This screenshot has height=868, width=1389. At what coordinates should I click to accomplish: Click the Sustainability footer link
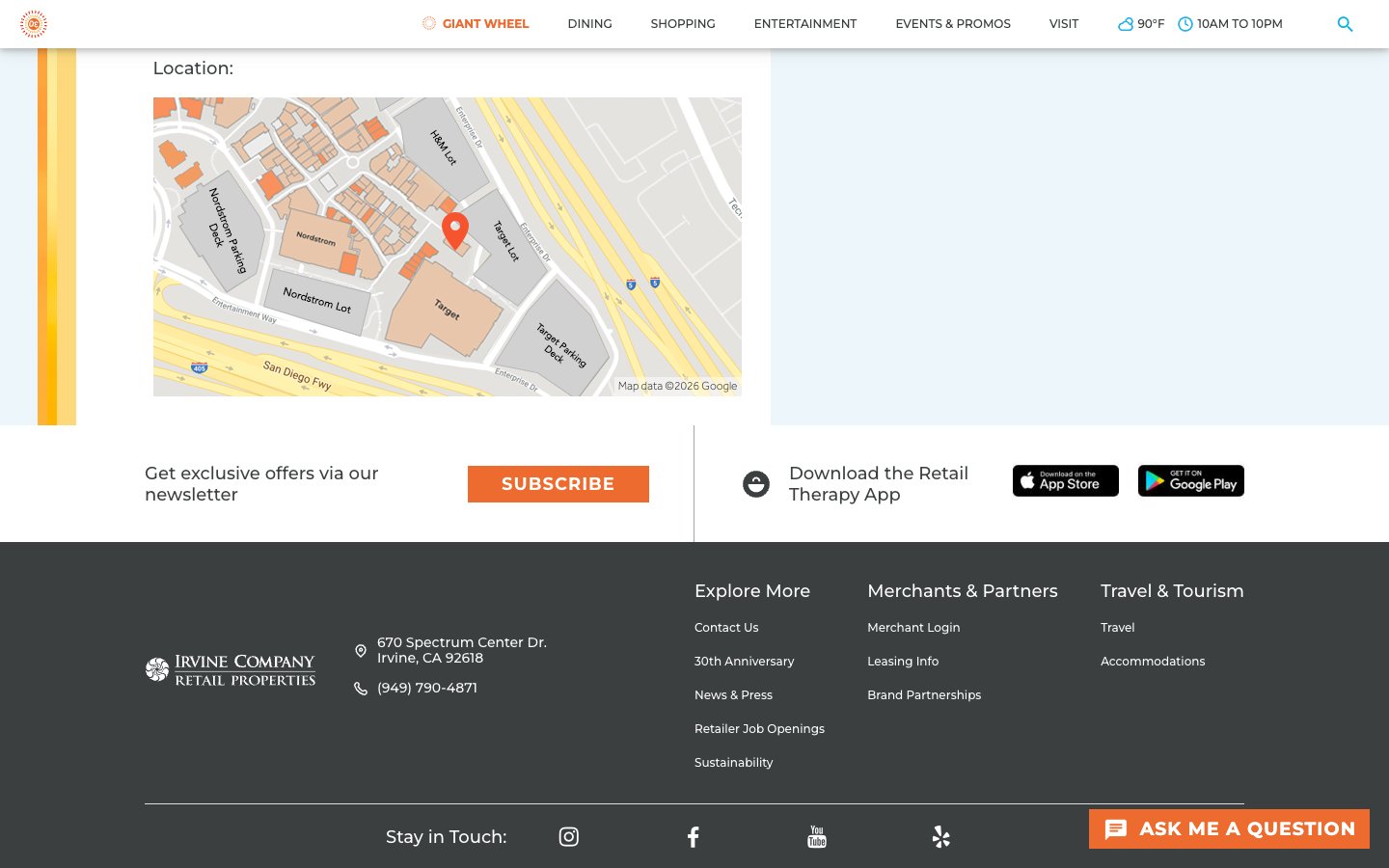(x=733, y=762)
